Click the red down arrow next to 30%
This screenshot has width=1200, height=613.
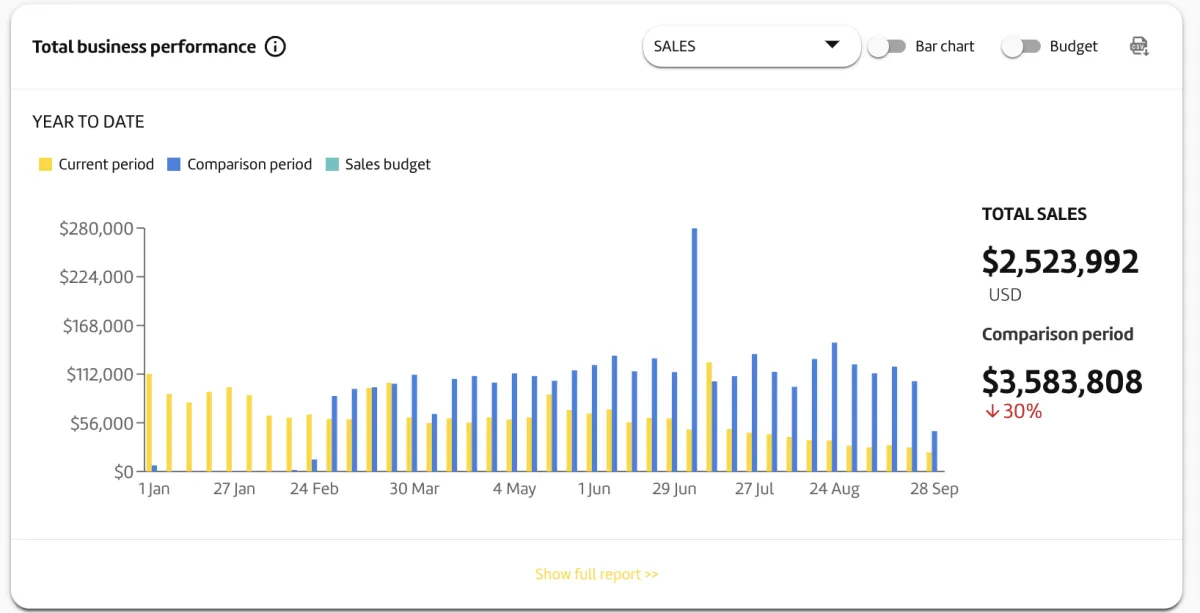pyautogui.click(x=992, y=411)
